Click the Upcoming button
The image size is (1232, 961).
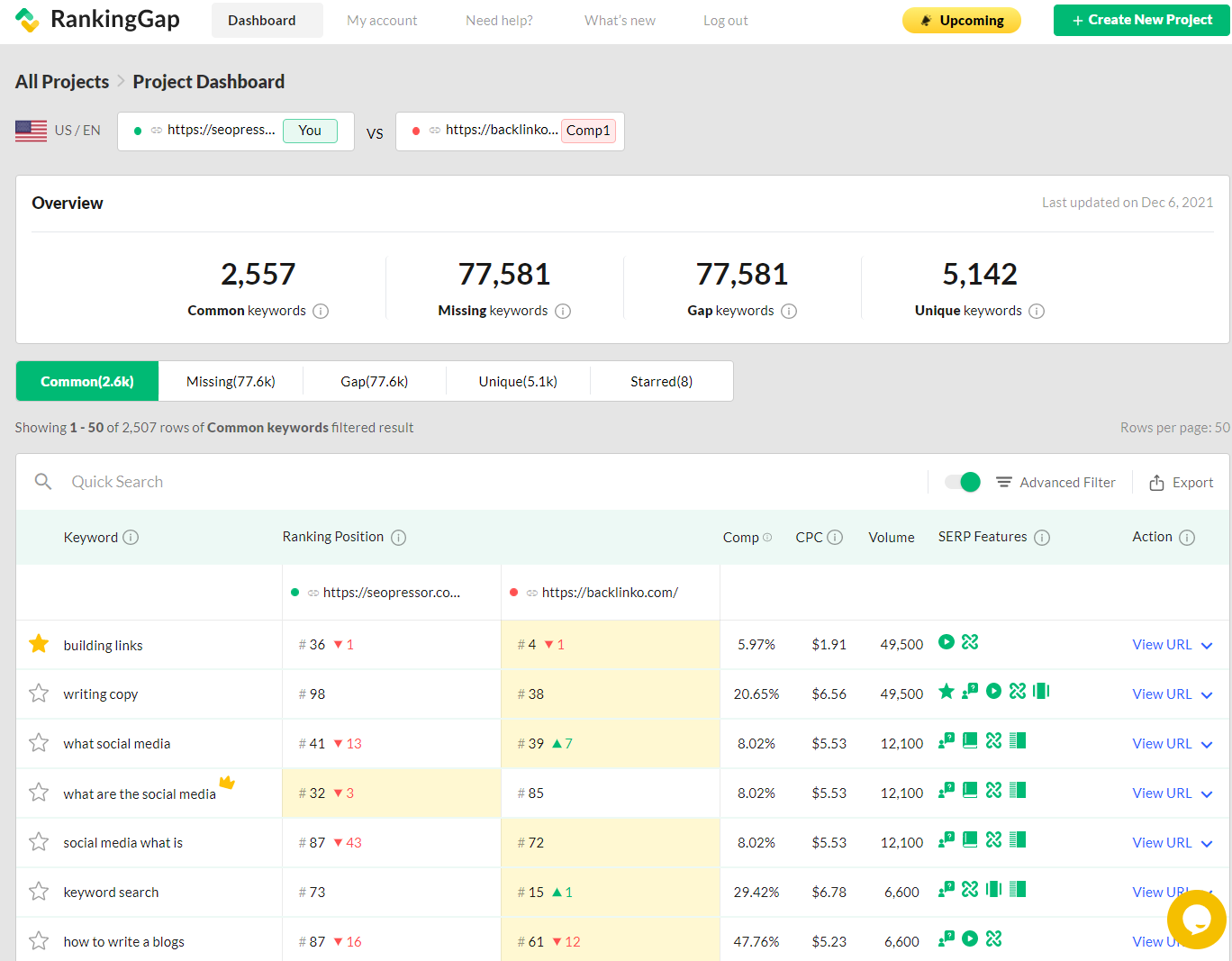pos(962,20)
